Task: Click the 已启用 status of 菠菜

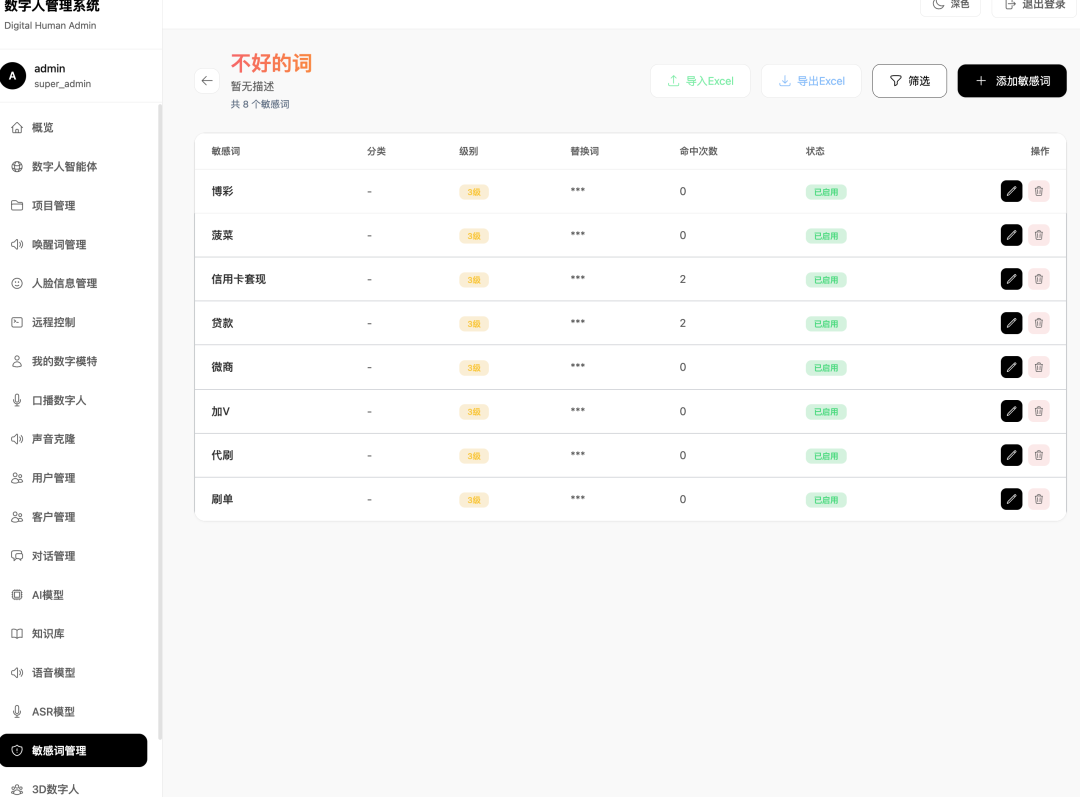Action: pyautogui.click(x=826, y=236)
